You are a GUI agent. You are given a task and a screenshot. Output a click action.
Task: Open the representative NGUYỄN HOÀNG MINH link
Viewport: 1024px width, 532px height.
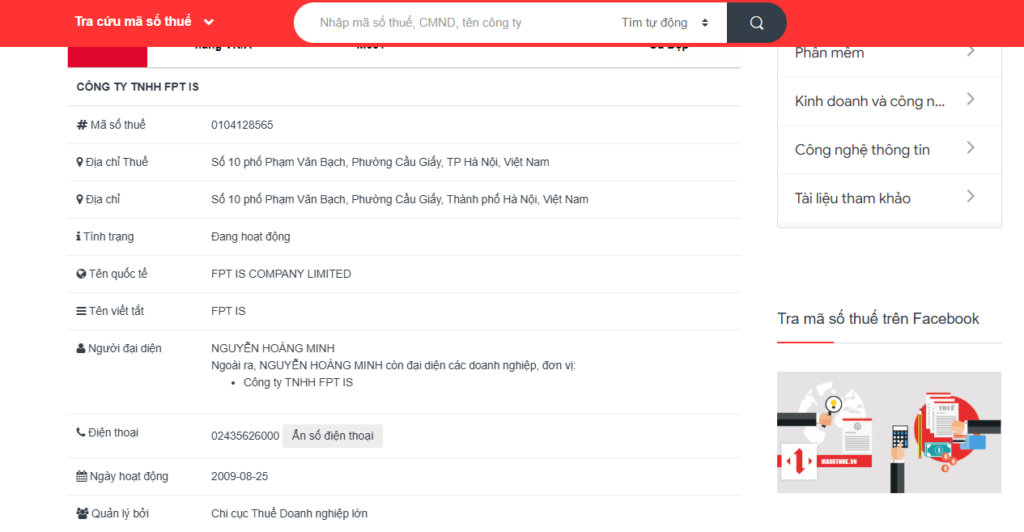point(272,348)
